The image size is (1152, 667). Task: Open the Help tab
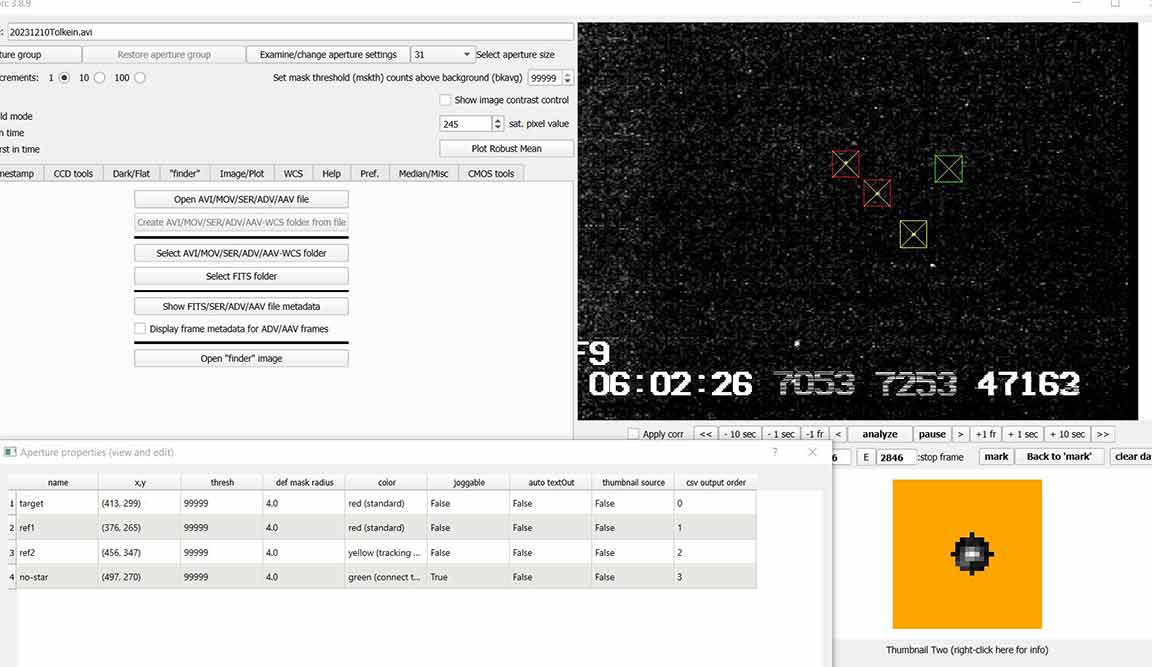click(331, 173)
